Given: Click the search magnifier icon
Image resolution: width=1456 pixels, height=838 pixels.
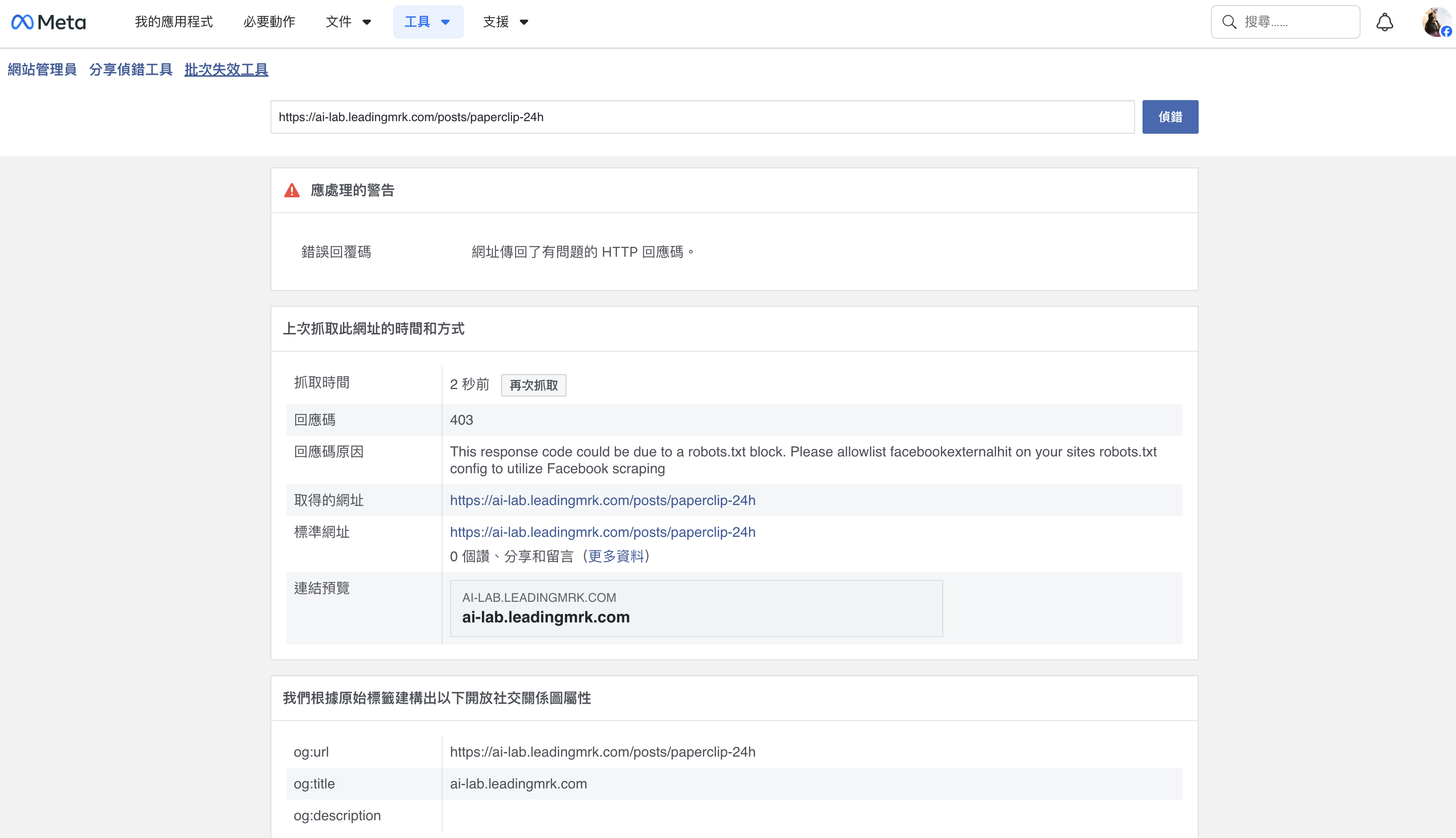Looking at the screenshot, I should [1229, 22].
